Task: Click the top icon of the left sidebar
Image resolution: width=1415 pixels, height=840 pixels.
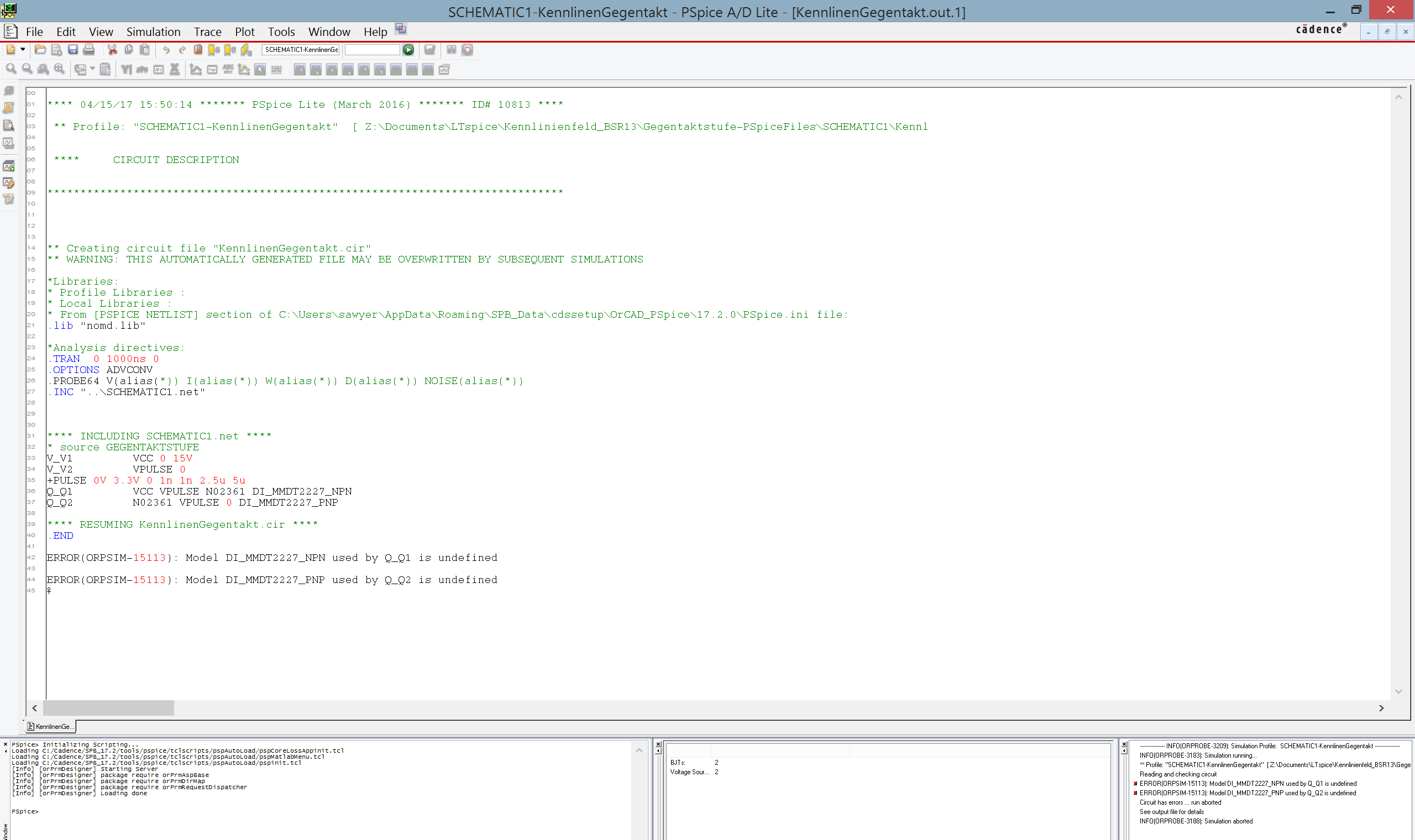Action: coord(8,91)
